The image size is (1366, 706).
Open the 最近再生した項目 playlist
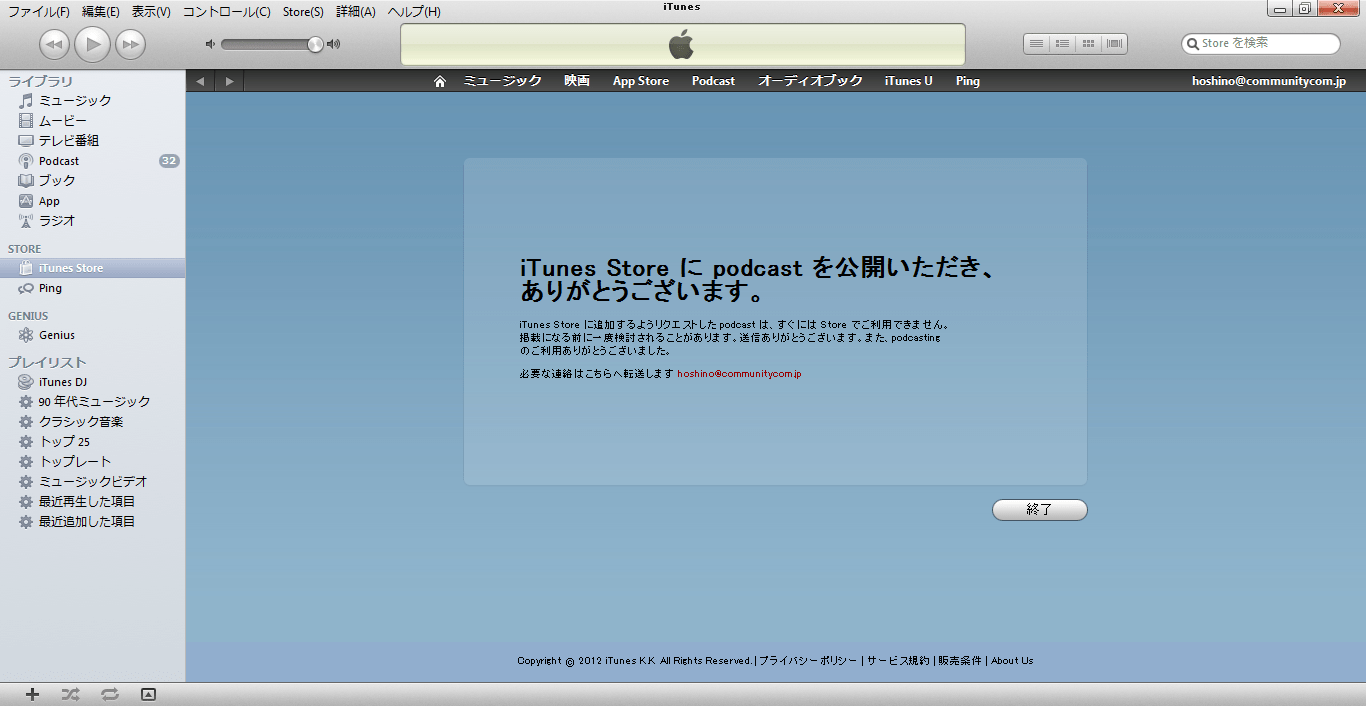92,501
